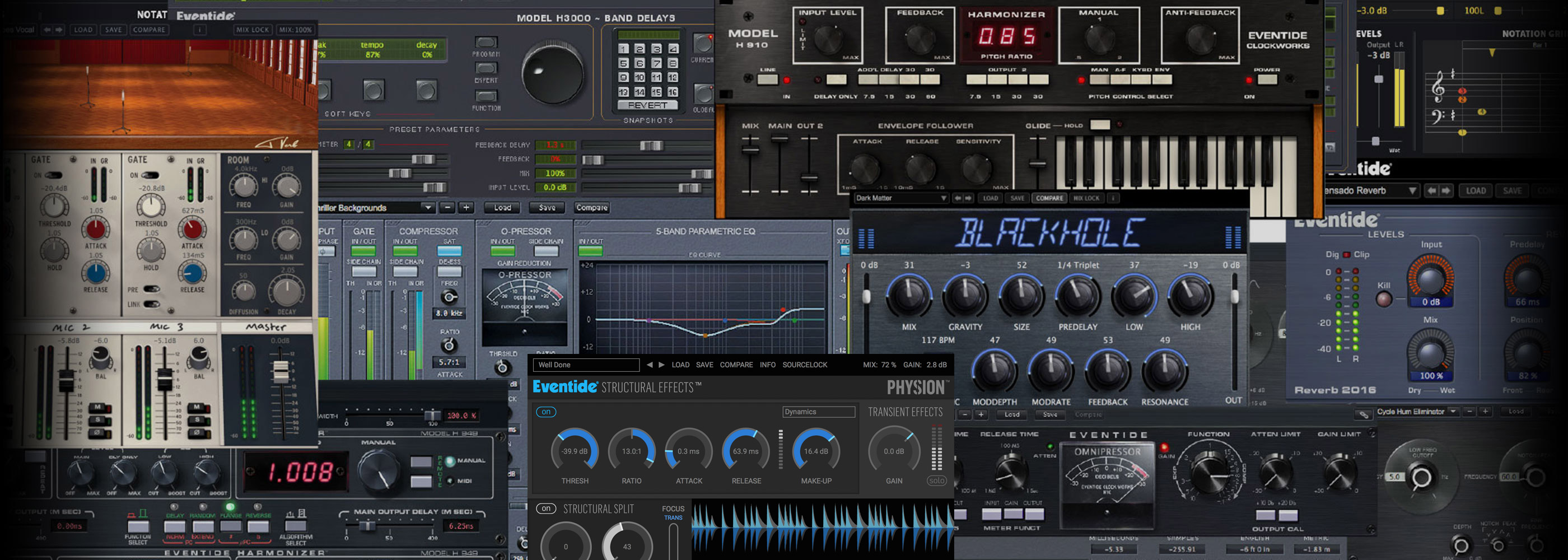The width and height of the screenshot is (1568, 560).
Task: Open the Dynamics effect type dropdown in Physion
Action: 819,412
